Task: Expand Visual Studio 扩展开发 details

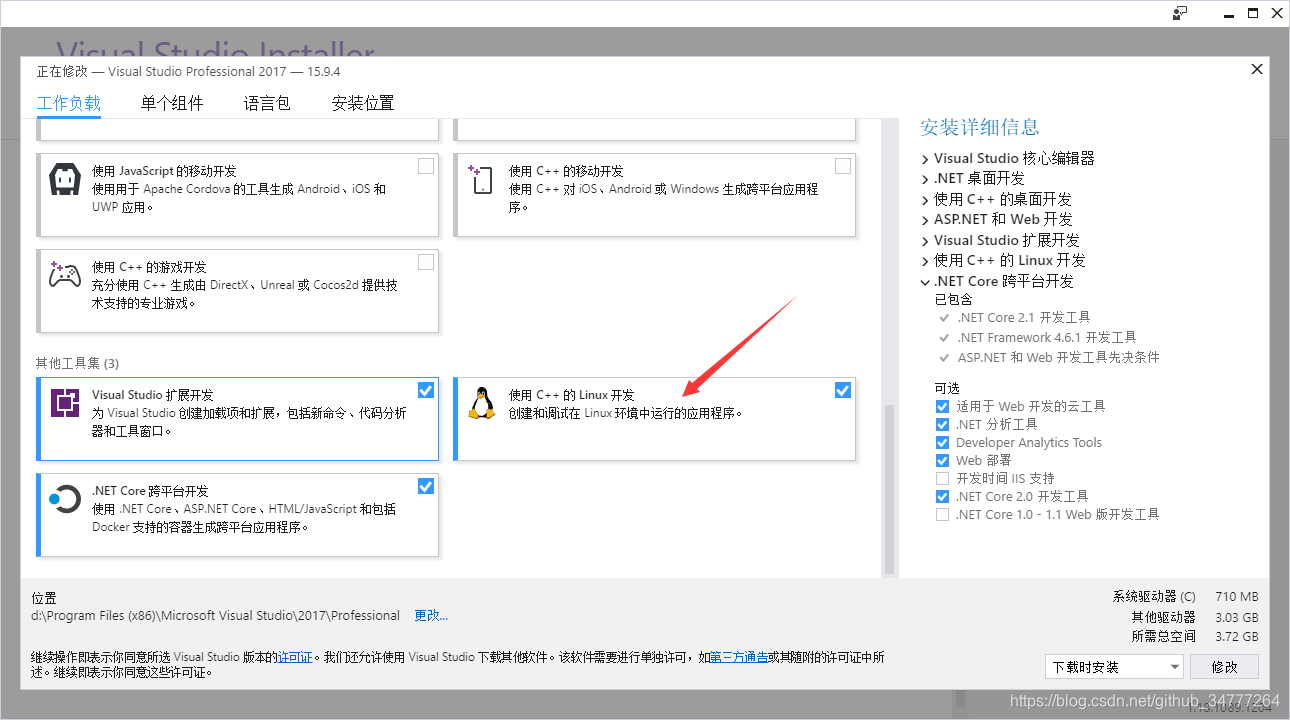Action: point(925,241)
